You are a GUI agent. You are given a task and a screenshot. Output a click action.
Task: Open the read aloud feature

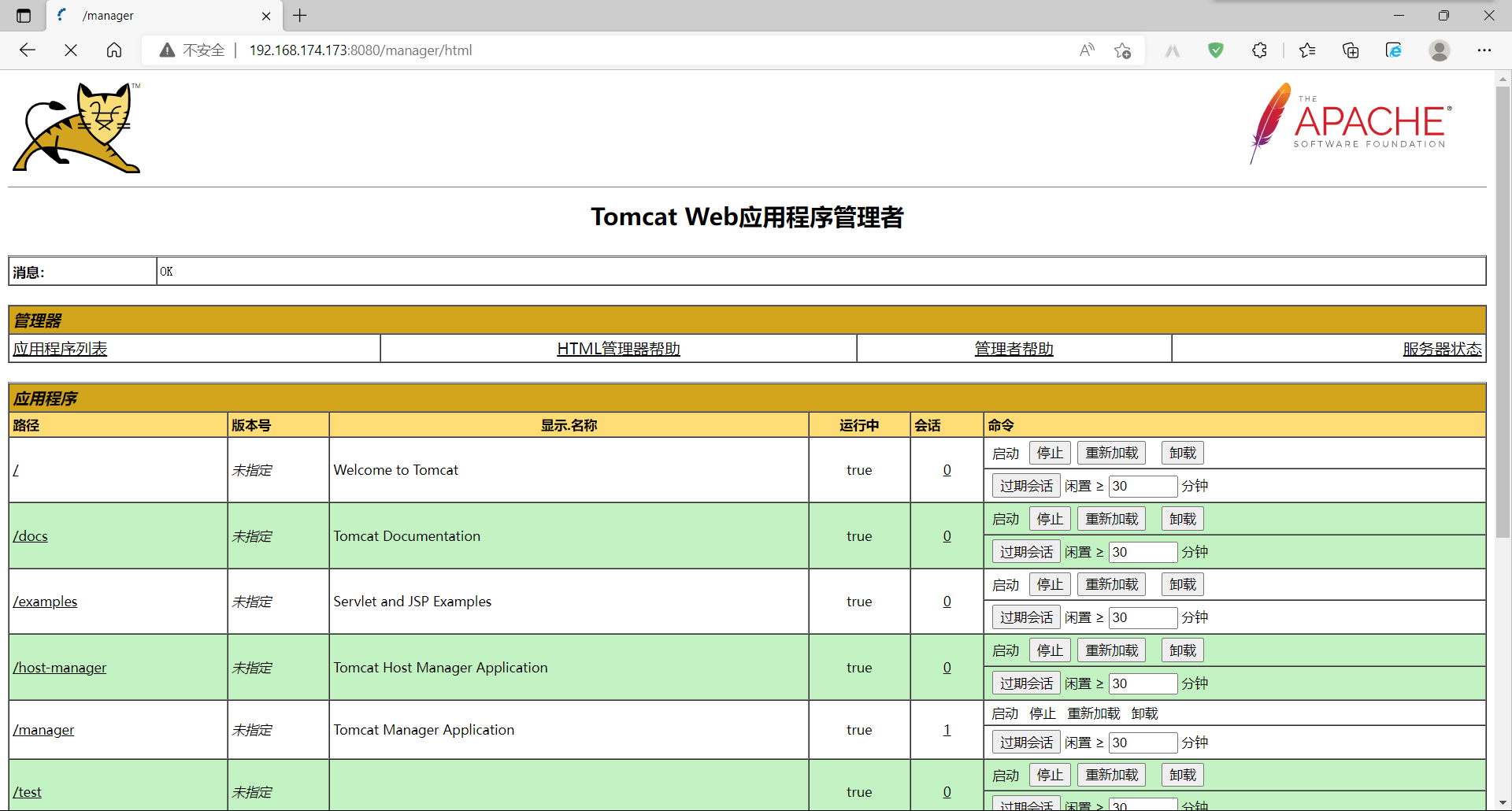[1087, 50]
